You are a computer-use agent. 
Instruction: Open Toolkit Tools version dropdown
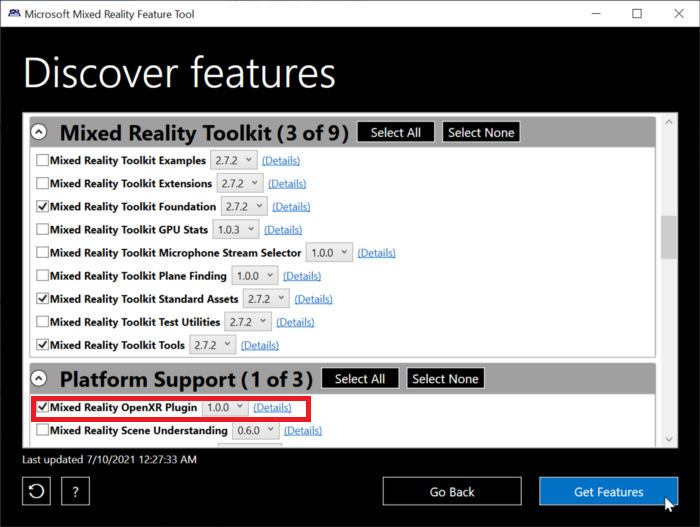tap(212, 345)
